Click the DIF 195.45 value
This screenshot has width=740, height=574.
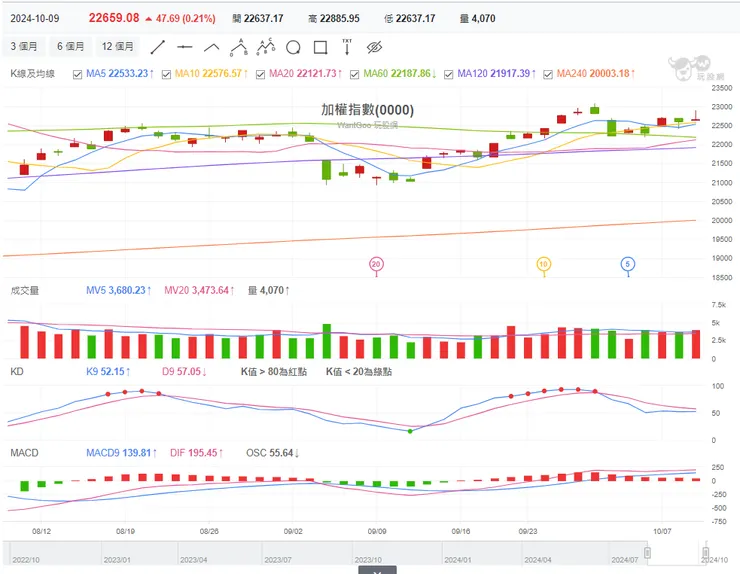pyautogui.click(x=196, y=453)
